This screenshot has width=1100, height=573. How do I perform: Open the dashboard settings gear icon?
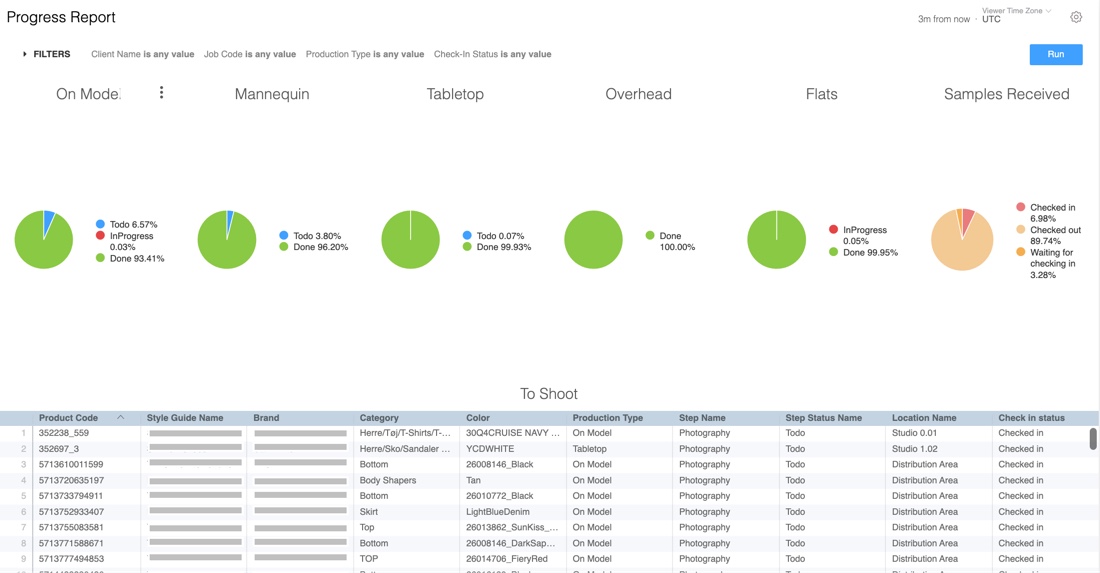[1076, 17]
